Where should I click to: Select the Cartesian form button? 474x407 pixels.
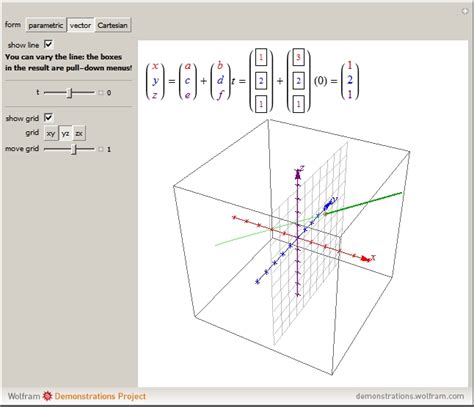pyautogui.click(x=113, y=25)
